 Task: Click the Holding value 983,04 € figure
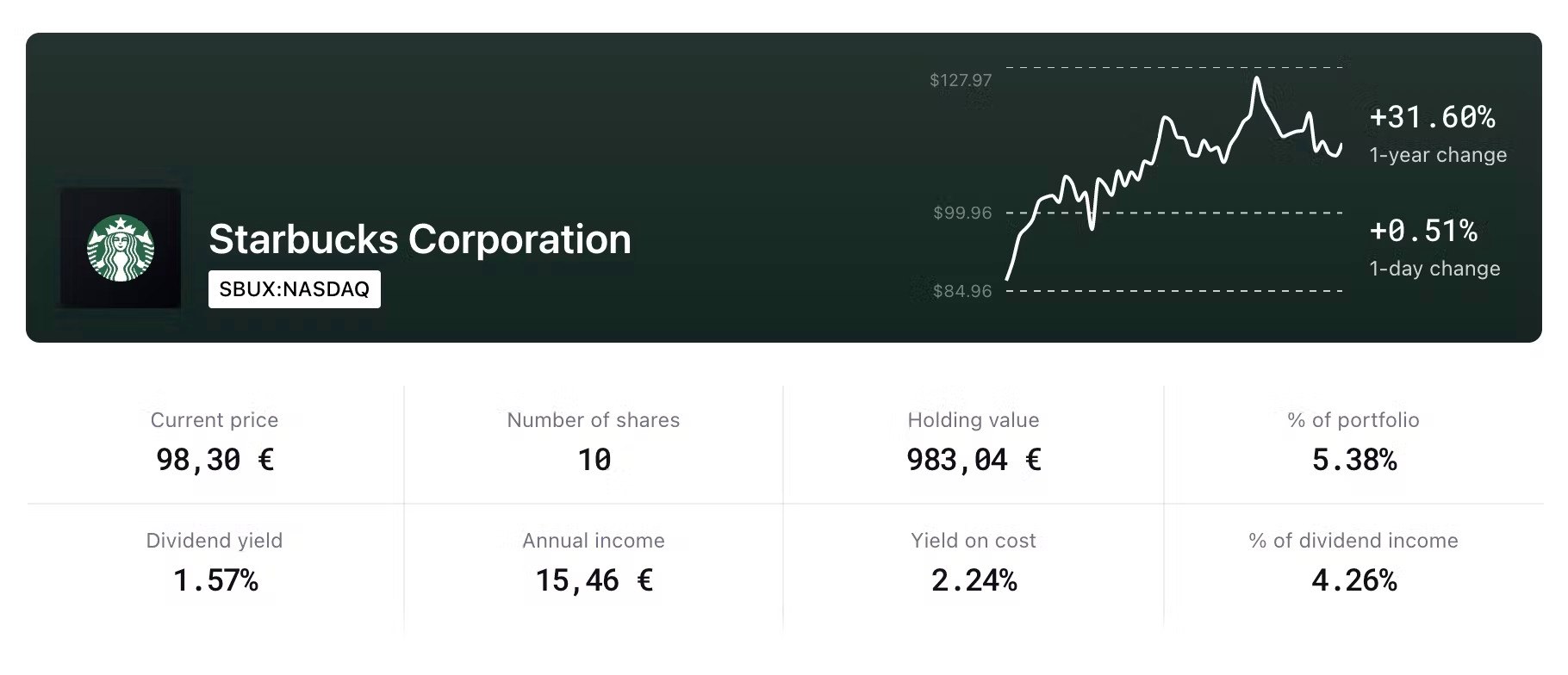pos(974,460)
